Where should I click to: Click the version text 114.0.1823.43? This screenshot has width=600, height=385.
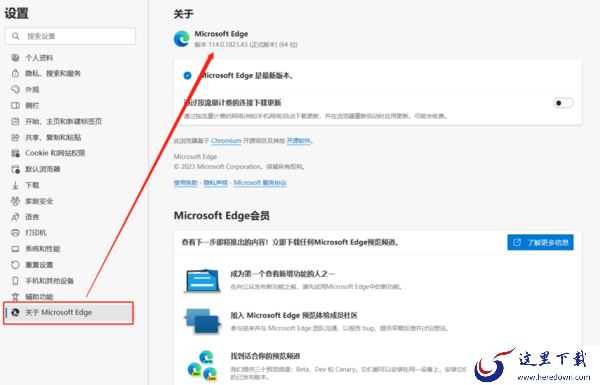[228, 45]
